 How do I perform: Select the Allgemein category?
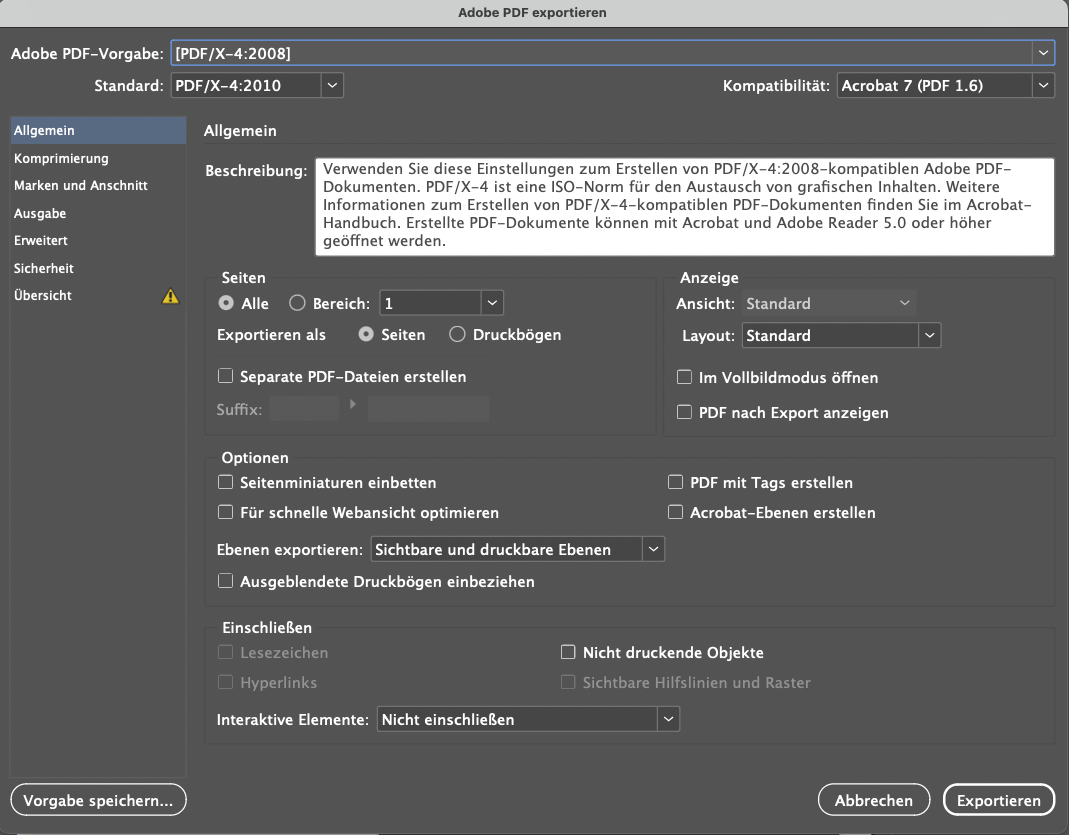[x=98, y=130]
